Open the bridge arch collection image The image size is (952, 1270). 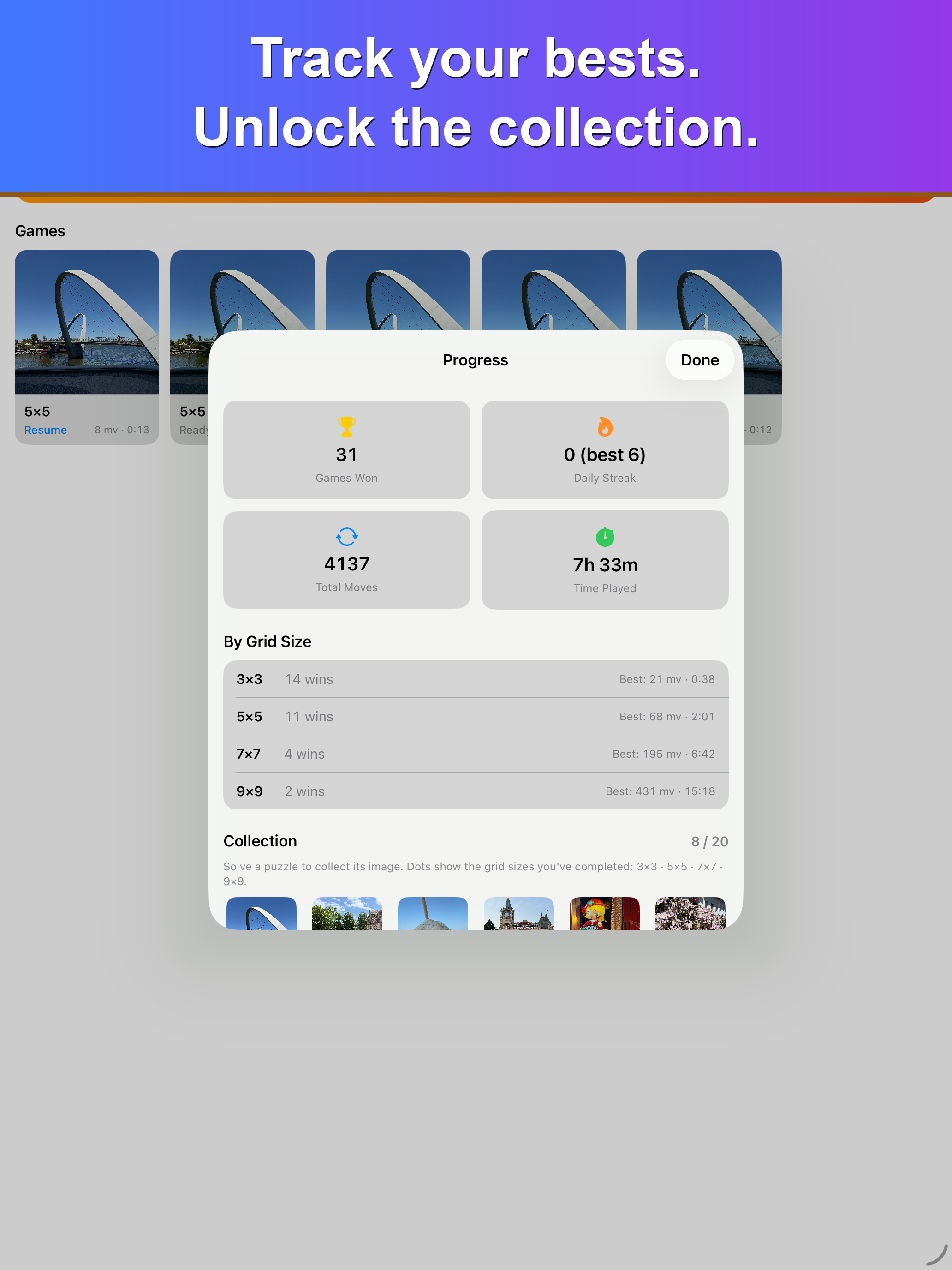pos(262,913)
